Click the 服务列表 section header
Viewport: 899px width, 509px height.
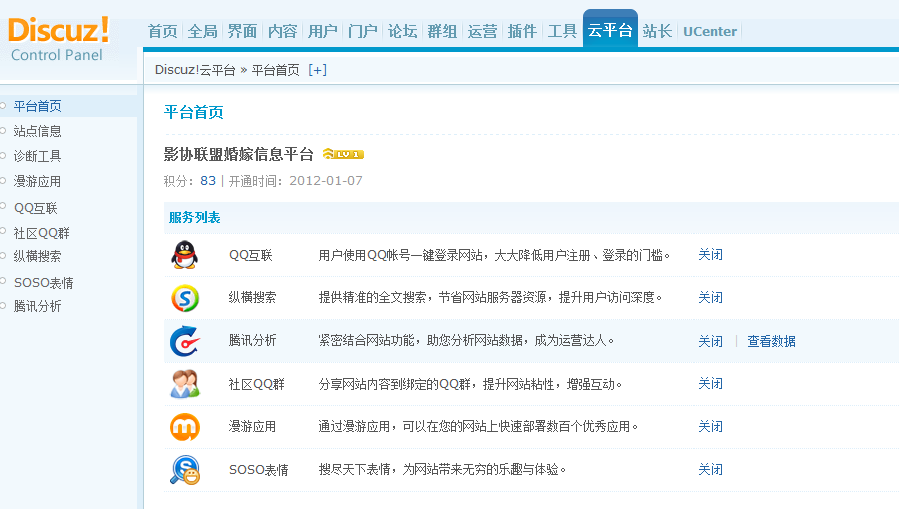(x=194, y=217)
